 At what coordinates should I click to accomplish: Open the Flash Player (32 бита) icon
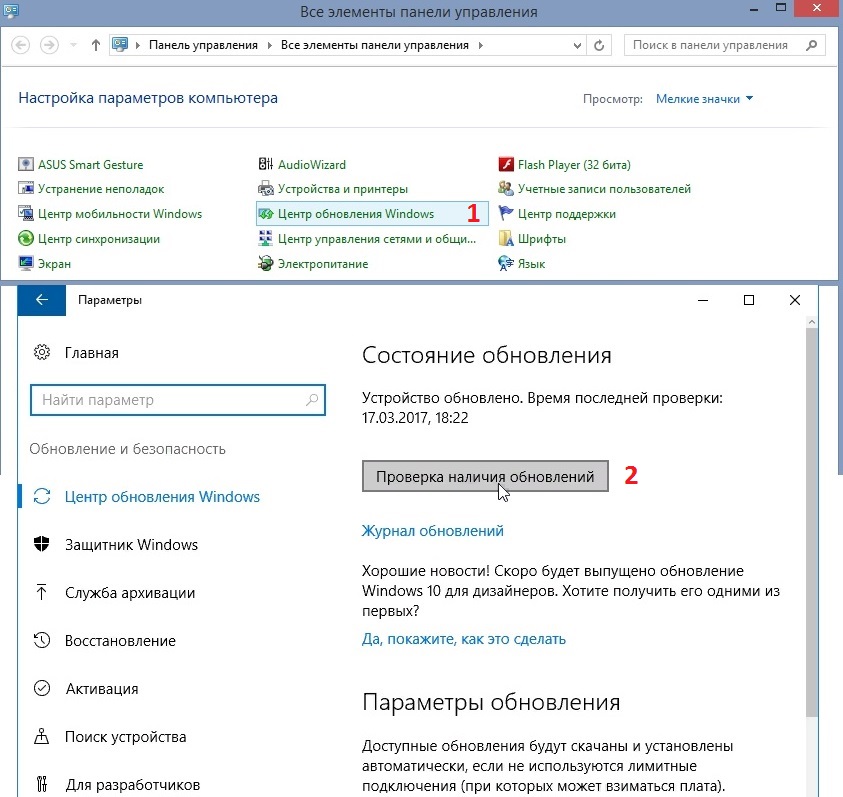tap(506, 164)
